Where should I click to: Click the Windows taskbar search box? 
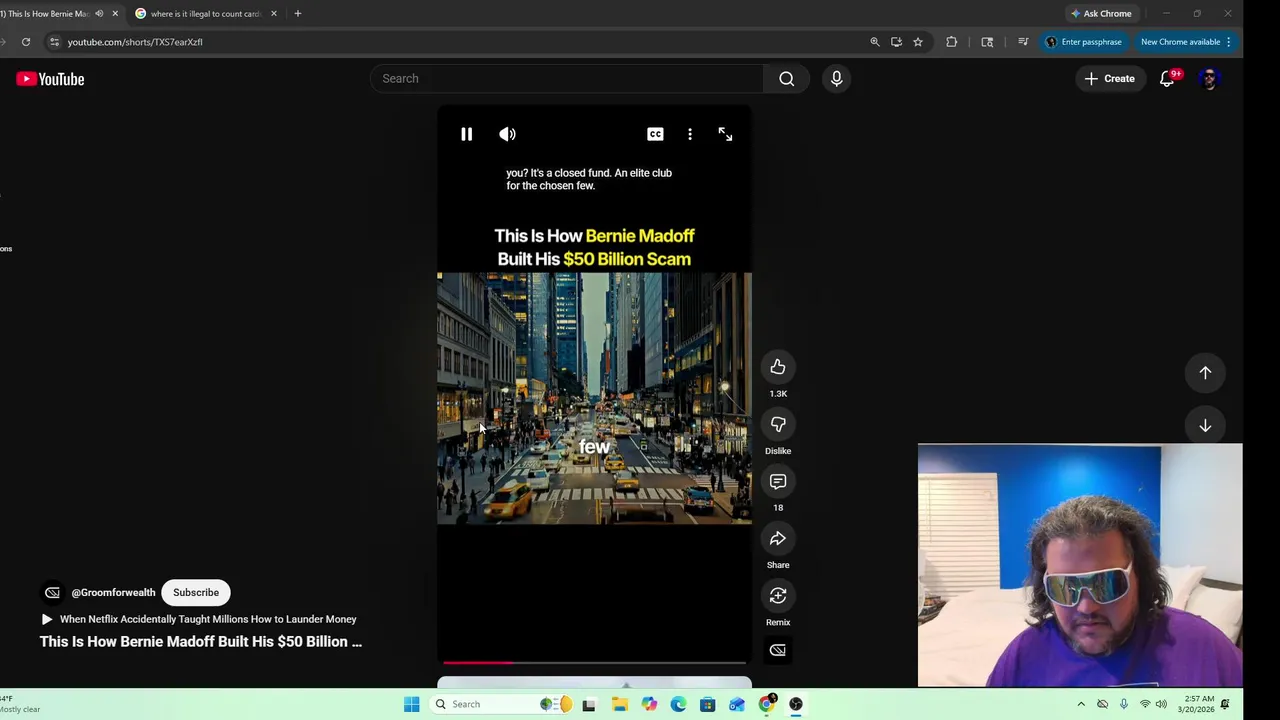point(499,704)
